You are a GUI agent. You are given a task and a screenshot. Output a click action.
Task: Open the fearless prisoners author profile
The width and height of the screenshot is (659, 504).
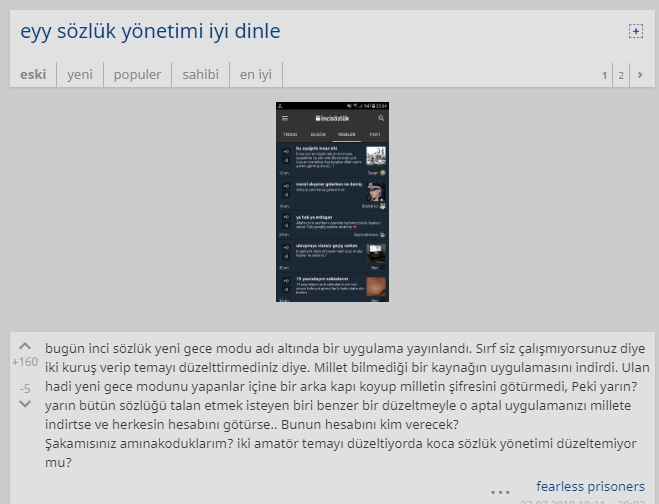[590, 486]
